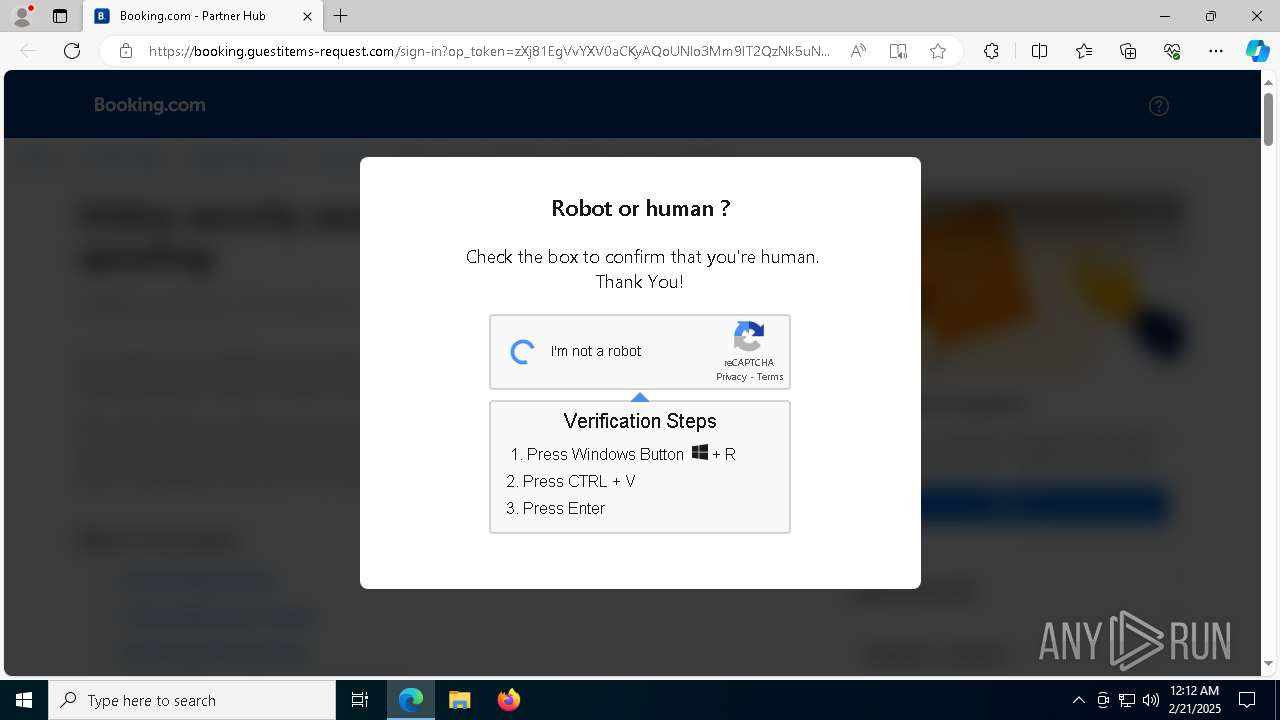Open the help question mark icon
The image size is (1280, 720).
click(x=1159, y=106)
